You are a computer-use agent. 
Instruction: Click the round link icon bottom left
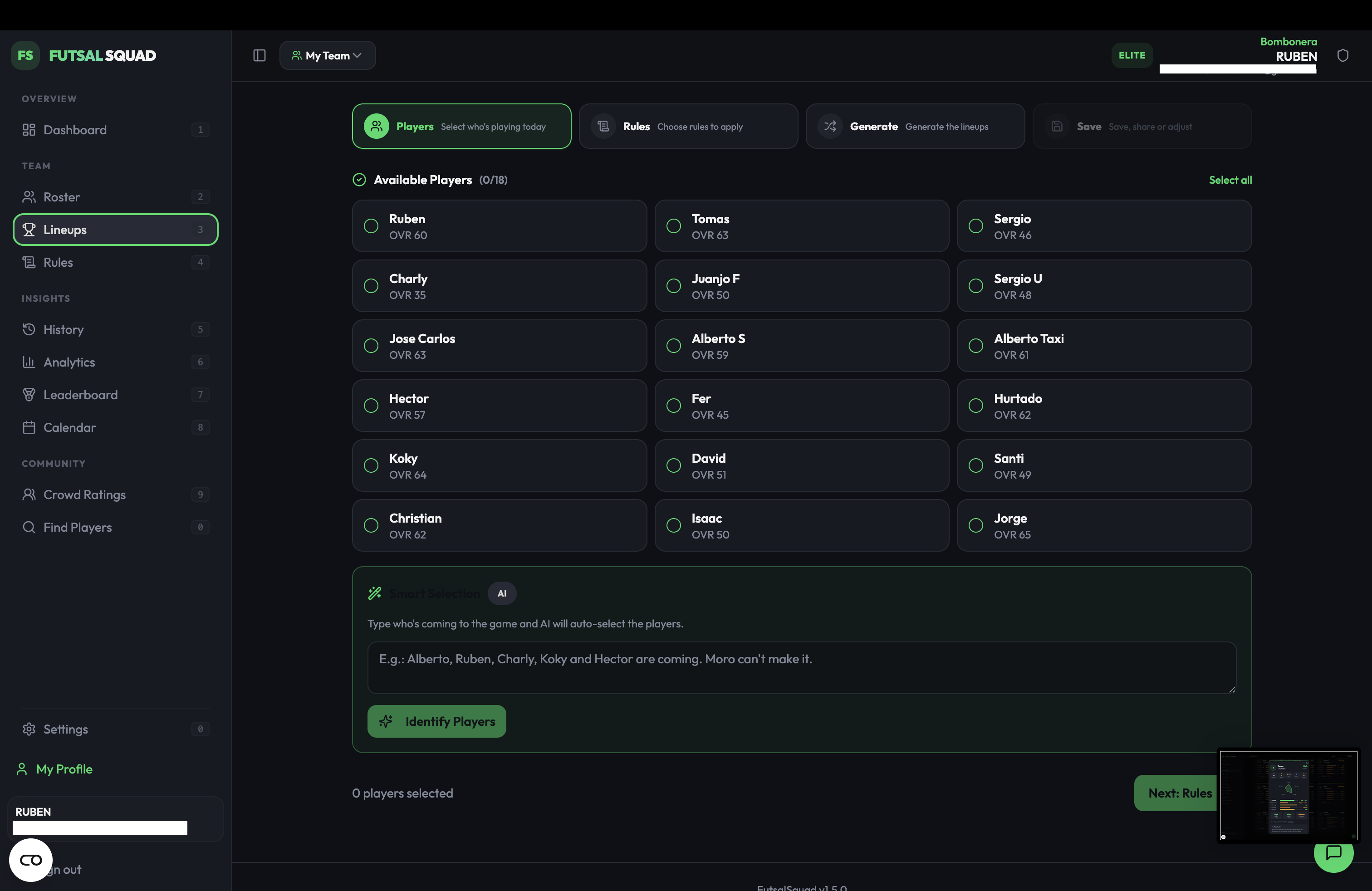coord(30,860)
